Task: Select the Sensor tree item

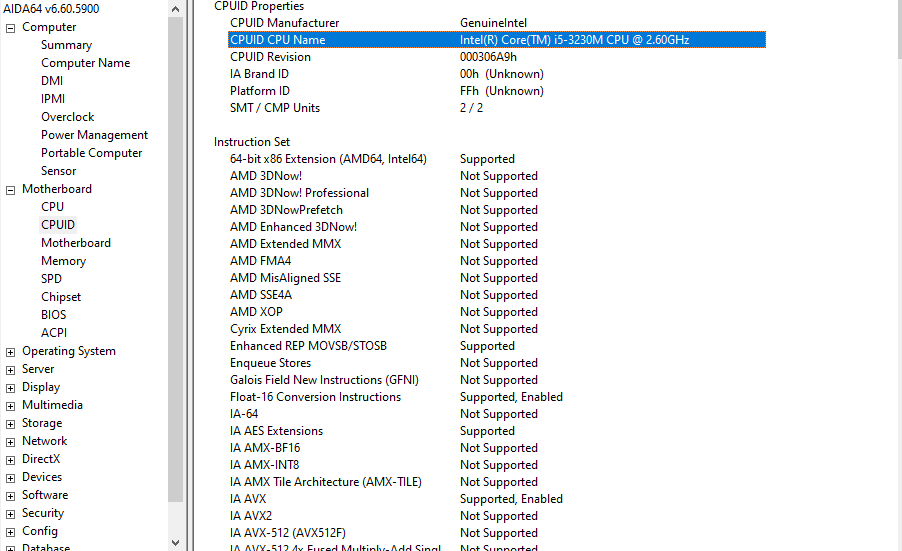Action: tap(58, 171)
